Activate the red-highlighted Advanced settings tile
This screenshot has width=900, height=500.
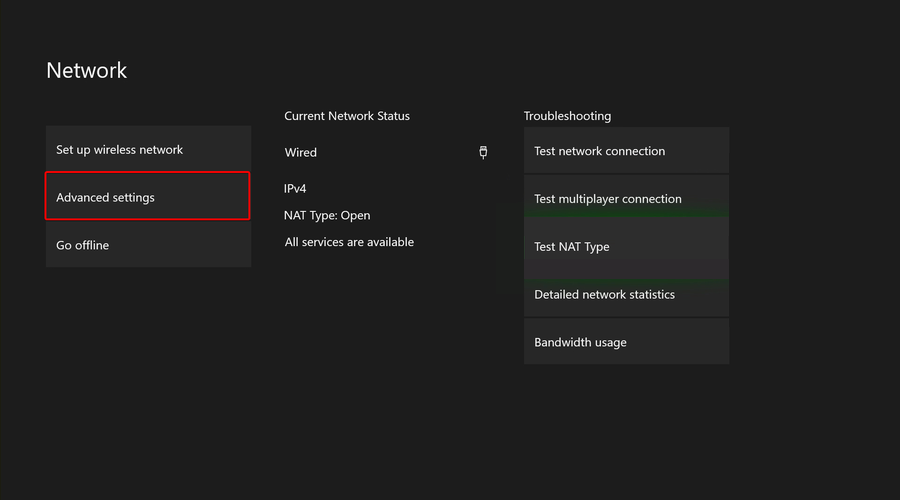click(x=148, y=196)
